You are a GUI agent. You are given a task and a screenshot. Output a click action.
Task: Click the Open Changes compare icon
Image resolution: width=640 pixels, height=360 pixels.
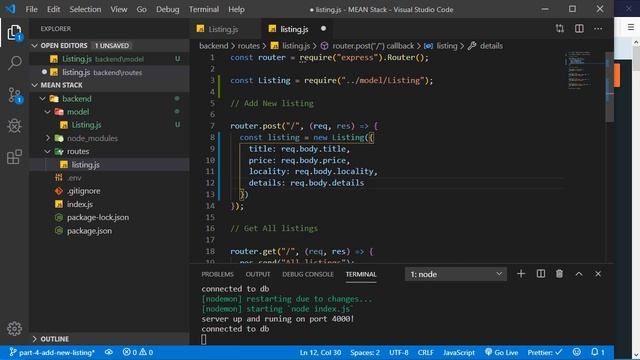(x=560, y=29)
